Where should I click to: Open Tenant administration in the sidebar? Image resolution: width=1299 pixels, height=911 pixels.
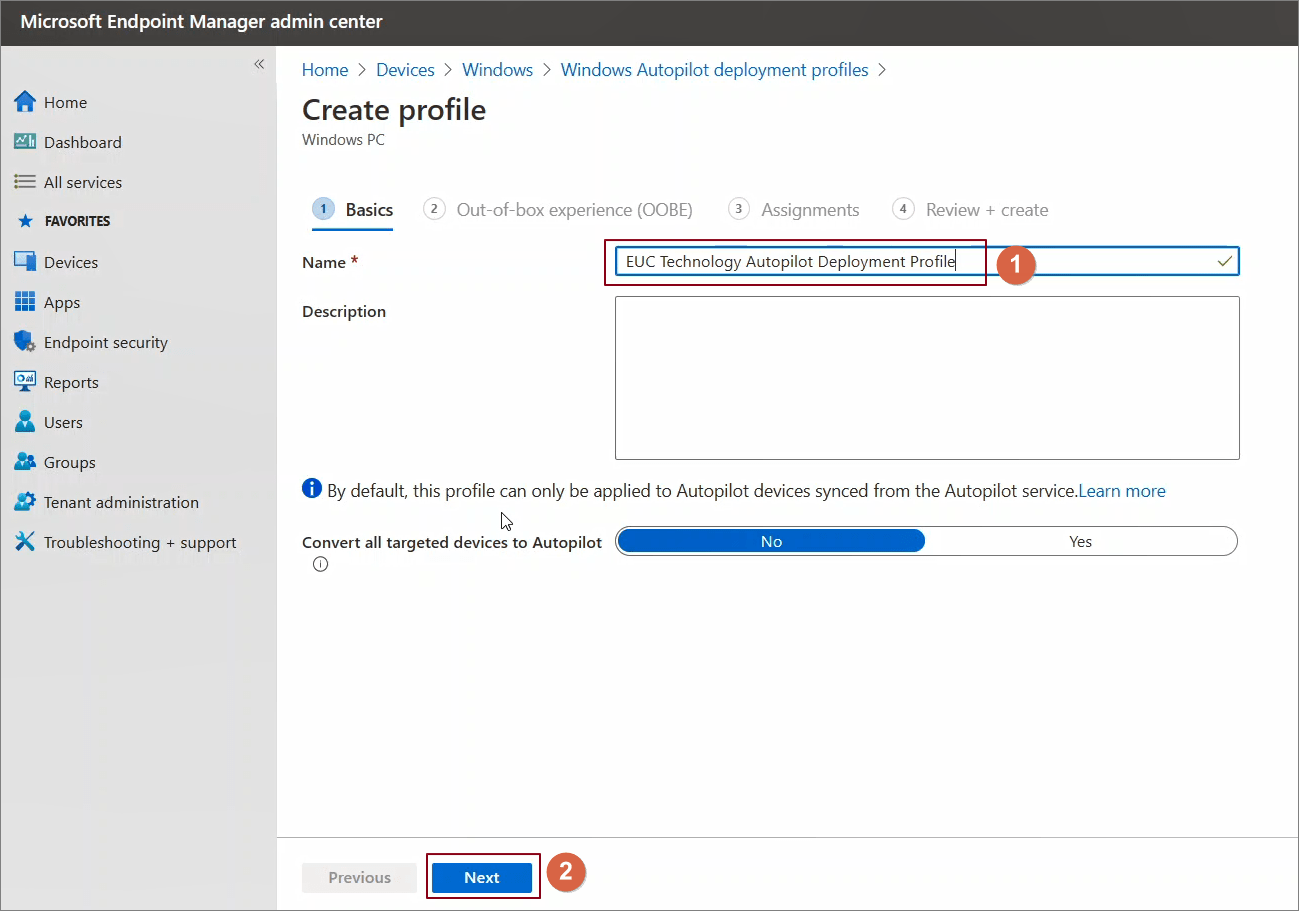coord(121,502)
